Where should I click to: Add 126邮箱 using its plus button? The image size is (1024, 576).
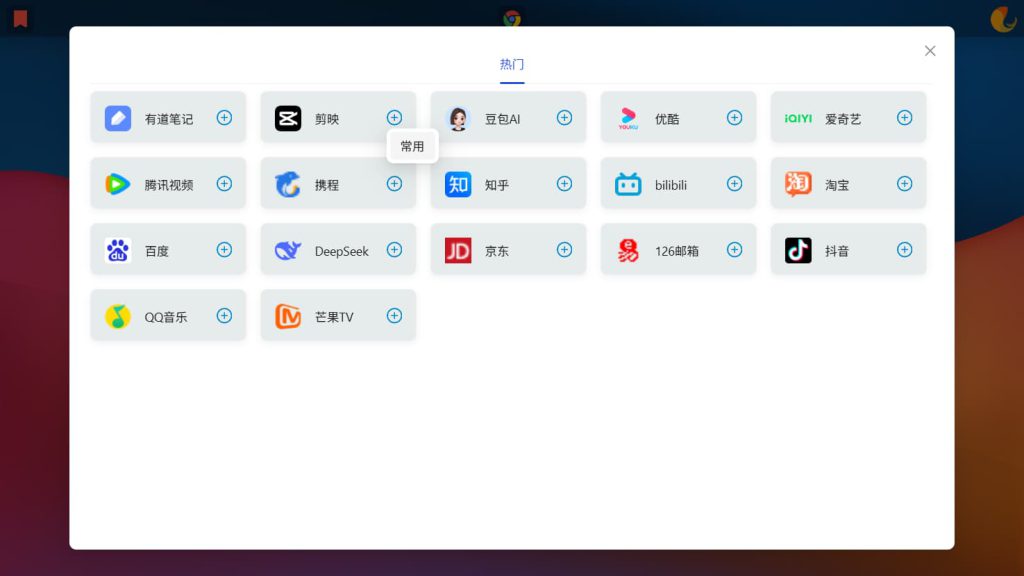(734, 249)
